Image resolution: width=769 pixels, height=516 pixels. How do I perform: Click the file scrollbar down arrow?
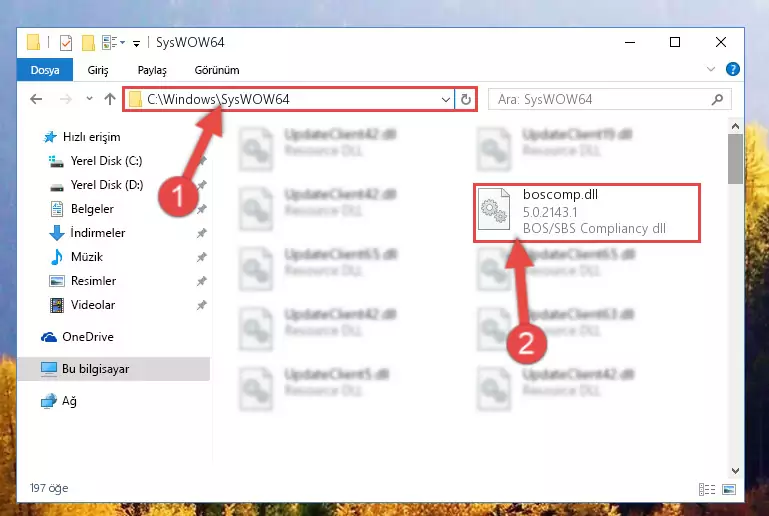(x=735, y=471)
